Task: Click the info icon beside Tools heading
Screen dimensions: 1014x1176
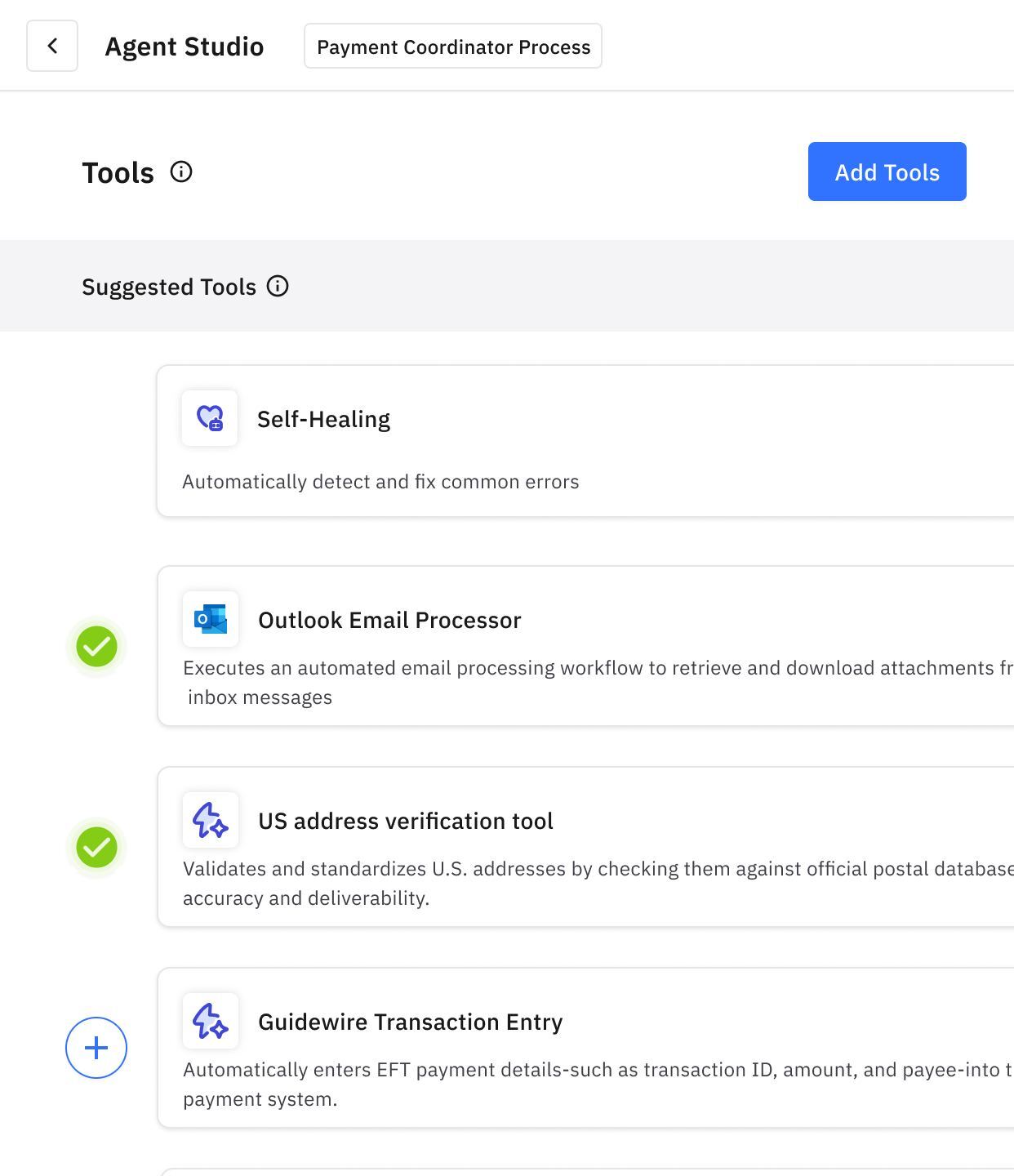Action: pos(181,172)
